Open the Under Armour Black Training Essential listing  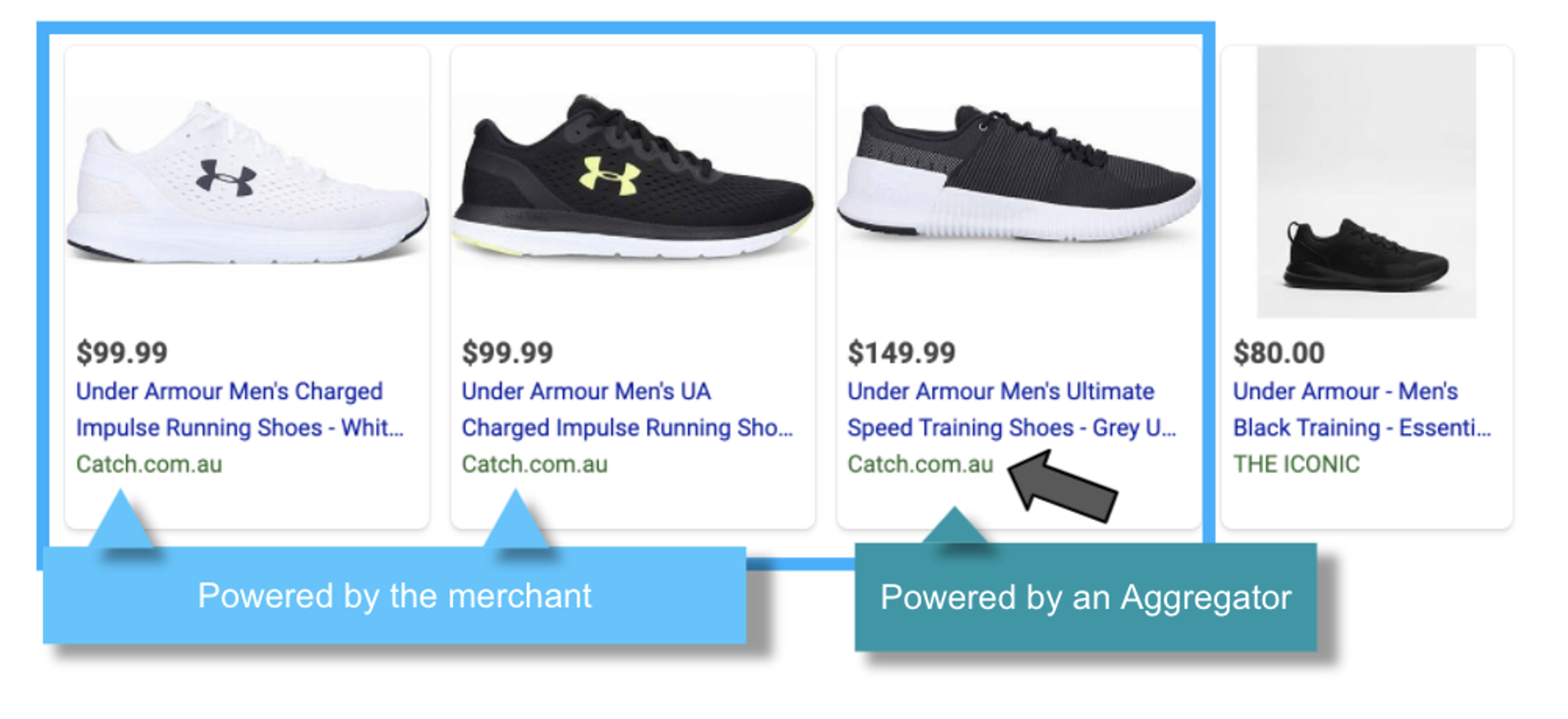(1360, 409)
